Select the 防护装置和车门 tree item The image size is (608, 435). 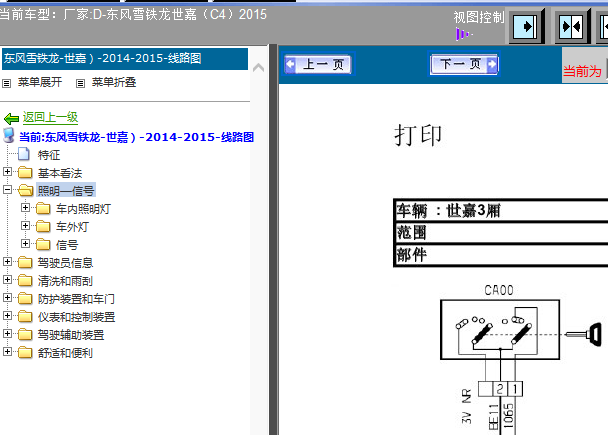(x=76, y=299)
